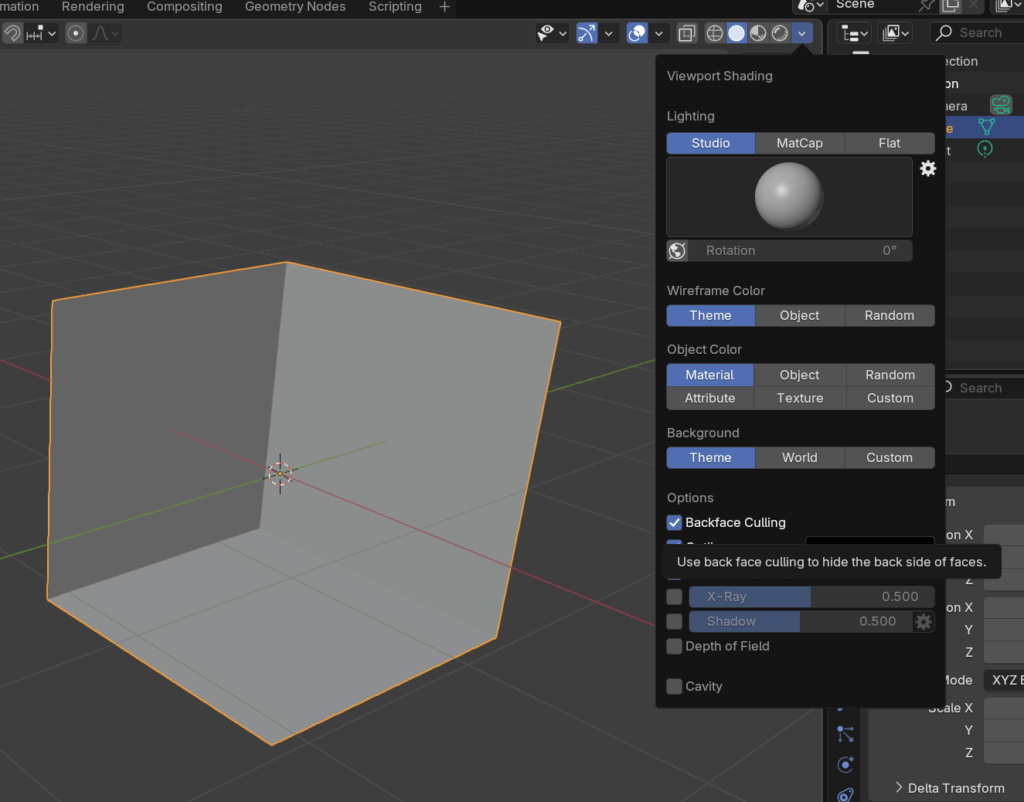Open the Scripting workspace tab
Viewport: 1024px width, 802px height.
(395, 7)
